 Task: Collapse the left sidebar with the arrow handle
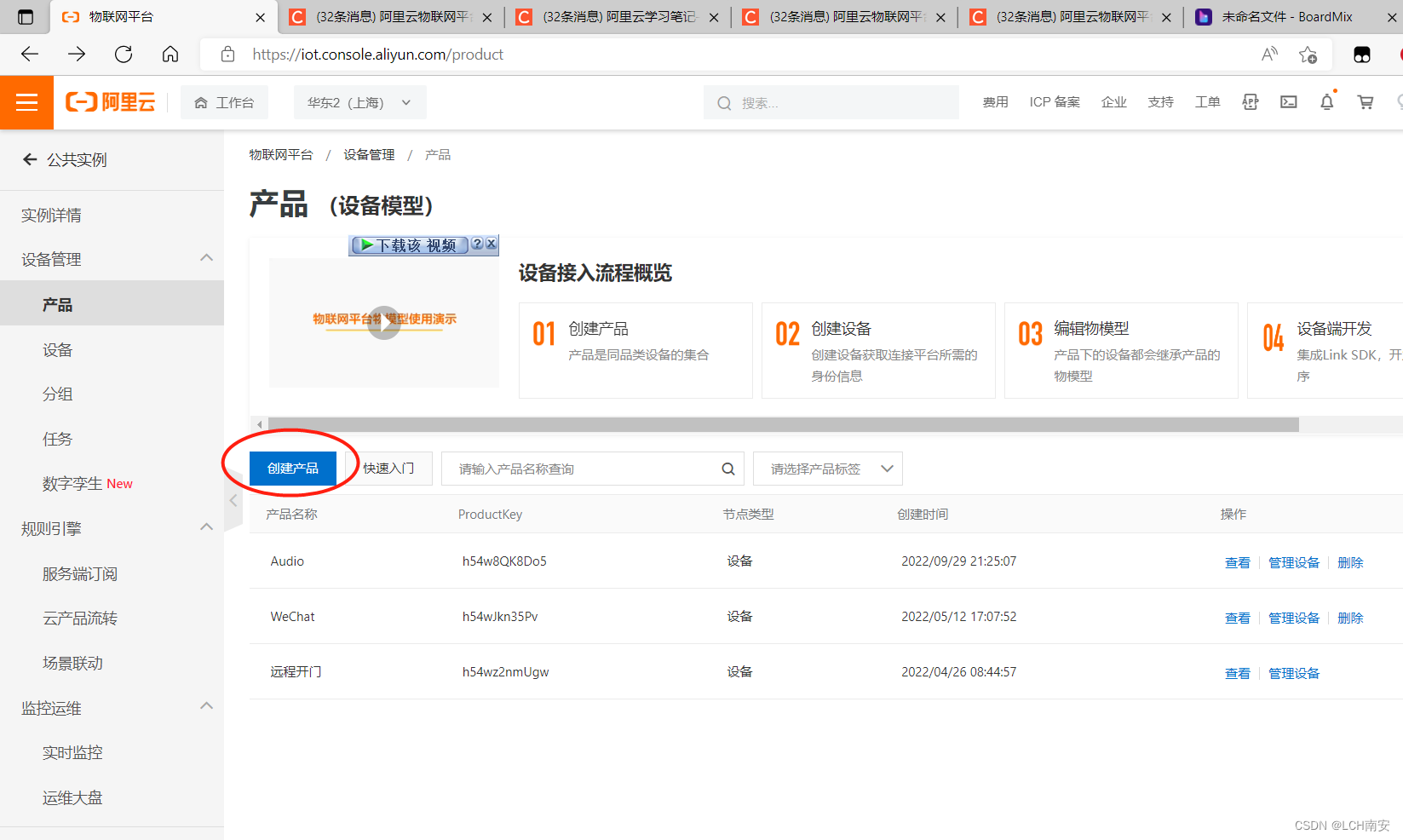click(233, 501)
